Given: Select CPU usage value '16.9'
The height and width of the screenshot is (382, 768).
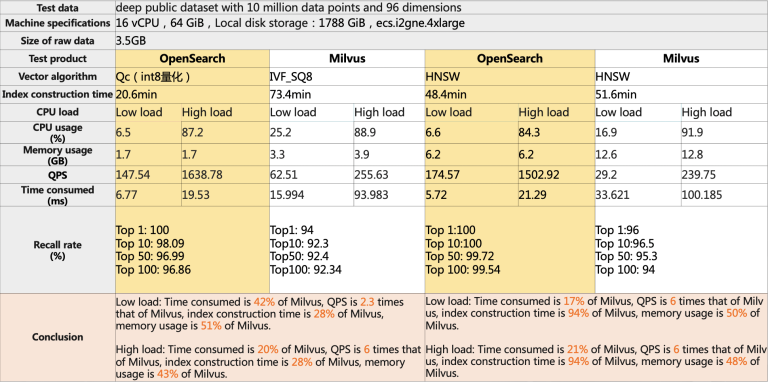Looking at the screenshot, I should pyautogui.click(x=607, y=133).
